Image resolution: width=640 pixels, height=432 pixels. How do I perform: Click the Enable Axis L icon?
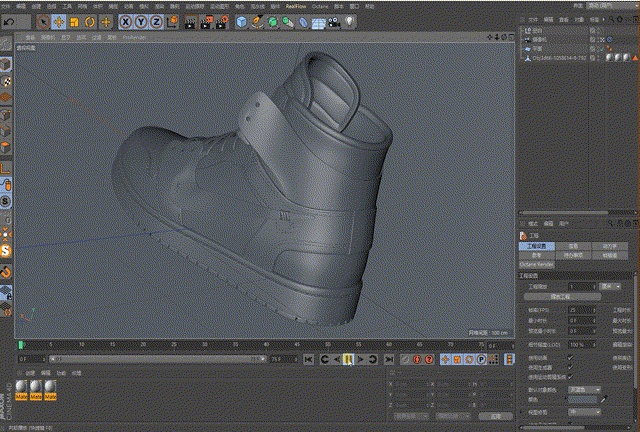click(x=5, y=167)
